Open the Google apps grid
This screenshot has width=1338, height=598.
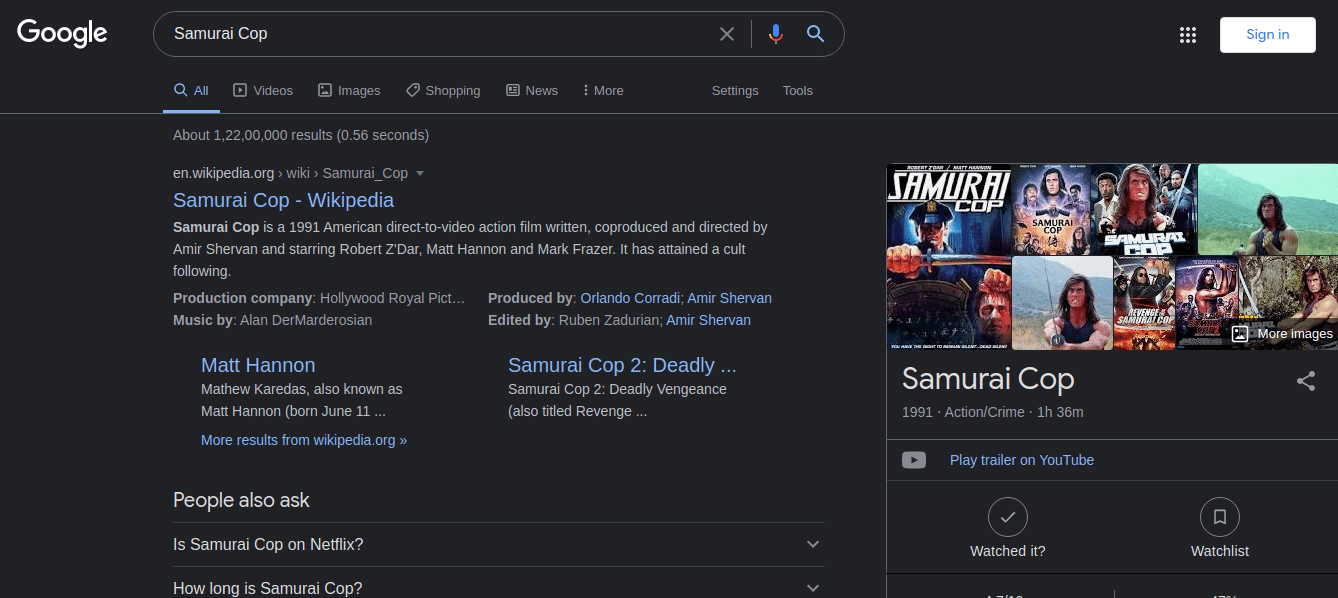(1188, 35)
